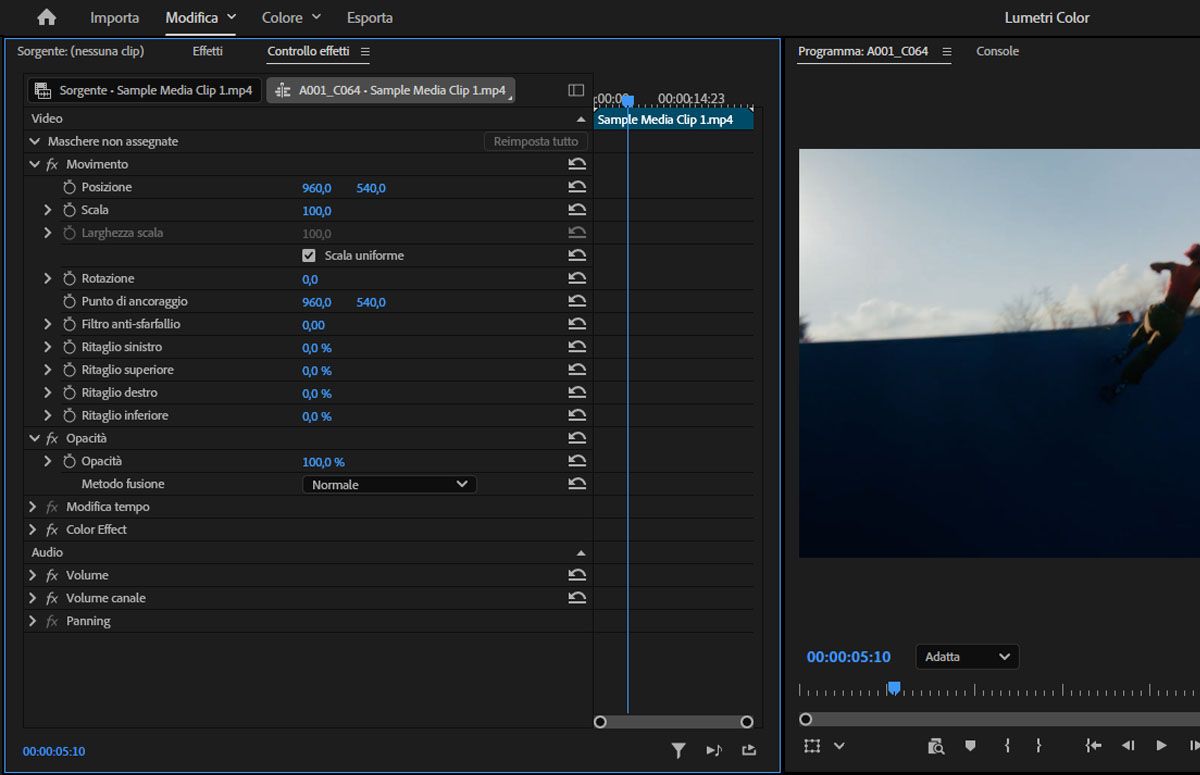Expand the Volume canale effect

(x=33, y=598)
